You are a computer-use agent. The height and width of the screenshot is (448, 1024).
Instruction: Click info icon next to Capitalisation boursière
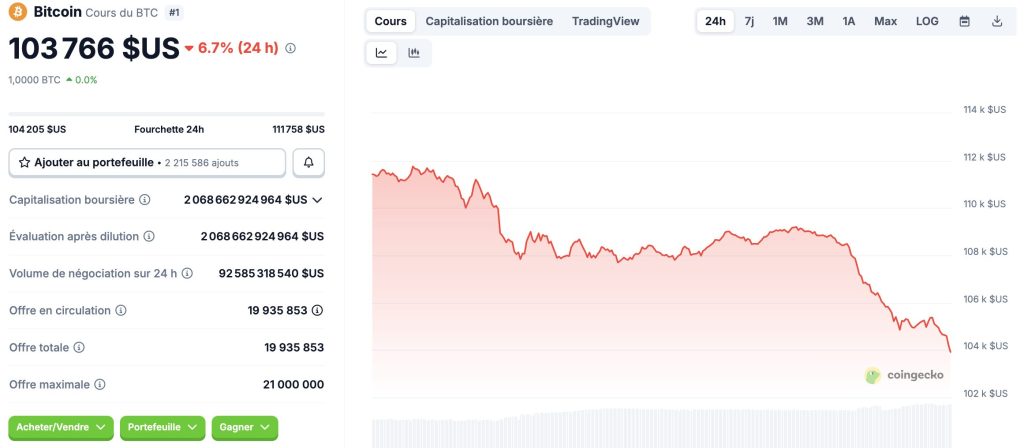pos(145,200)
